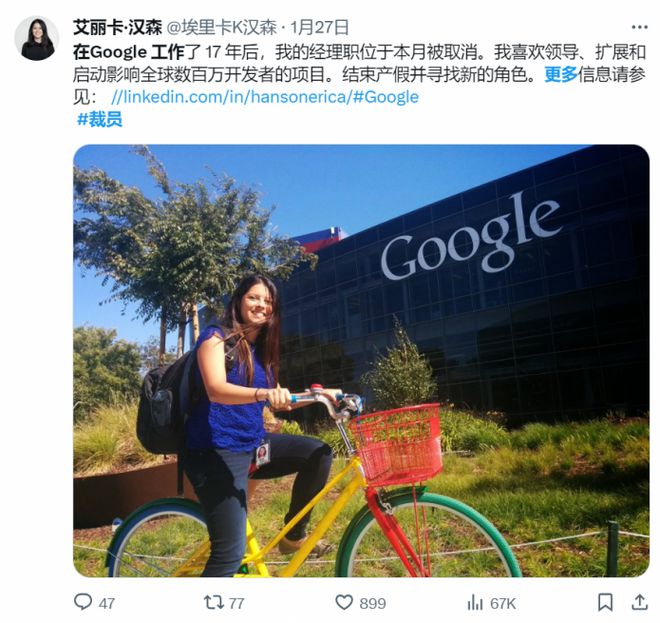Enlarge the Google campus bicycle photo
The height and width of the screenshot is (623, 660).
[x=361, y=361]
